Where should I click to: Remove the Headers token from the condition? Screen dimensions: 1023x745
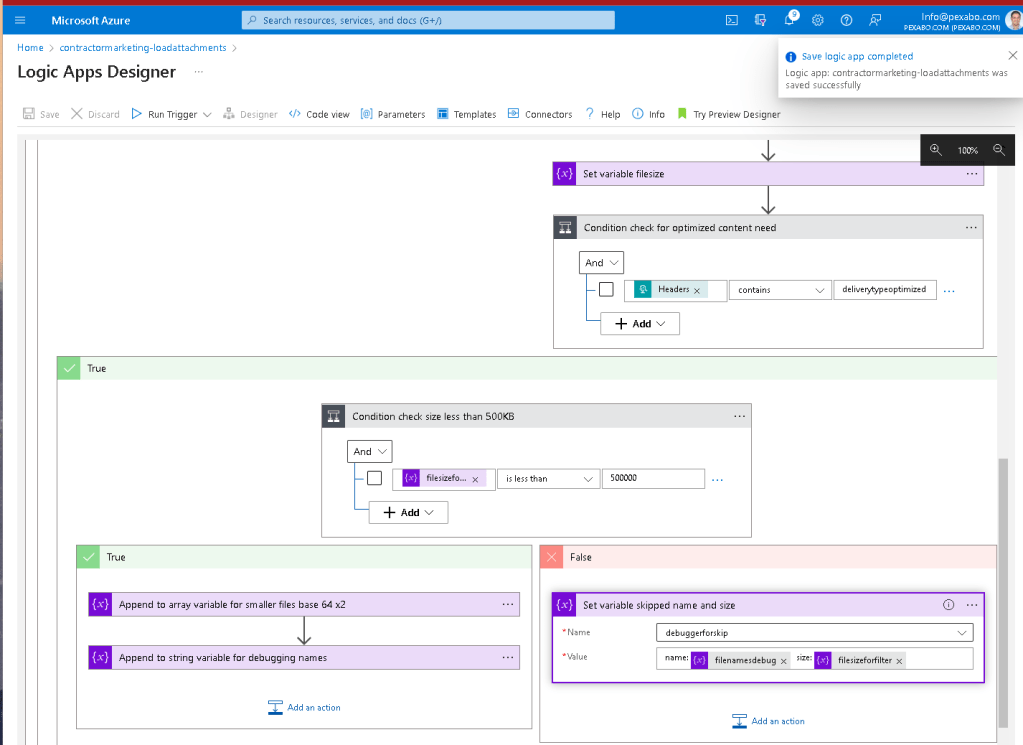(x=697, y=291)
